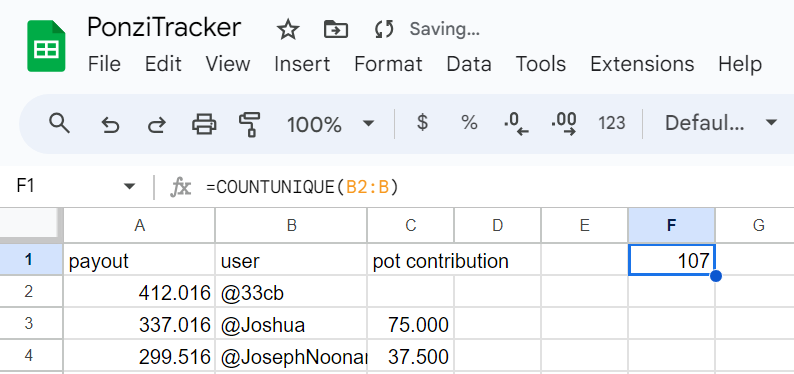
Task: Open the name box dropdown arrow
Action: coord(130,187)
